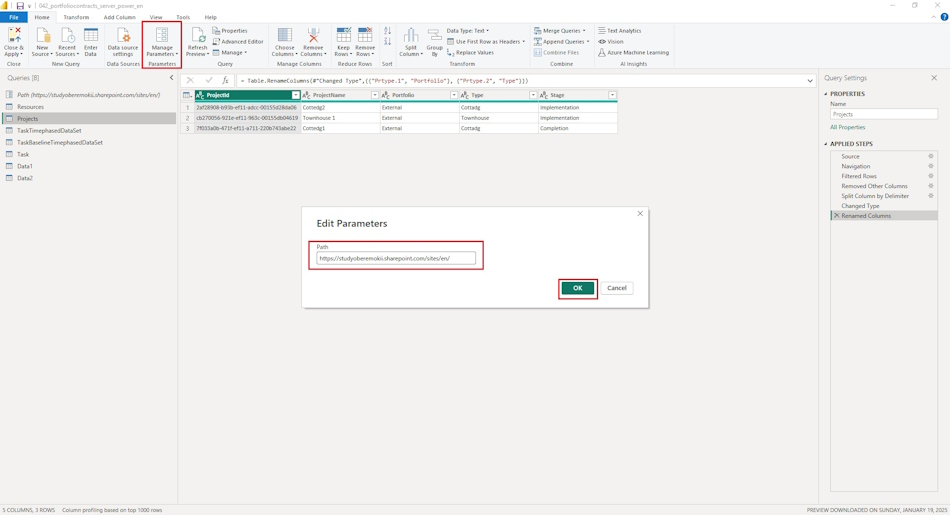Sort ascending with the A-Z icon
Screen dimensions: 950x515
click(x=388, y=31)
